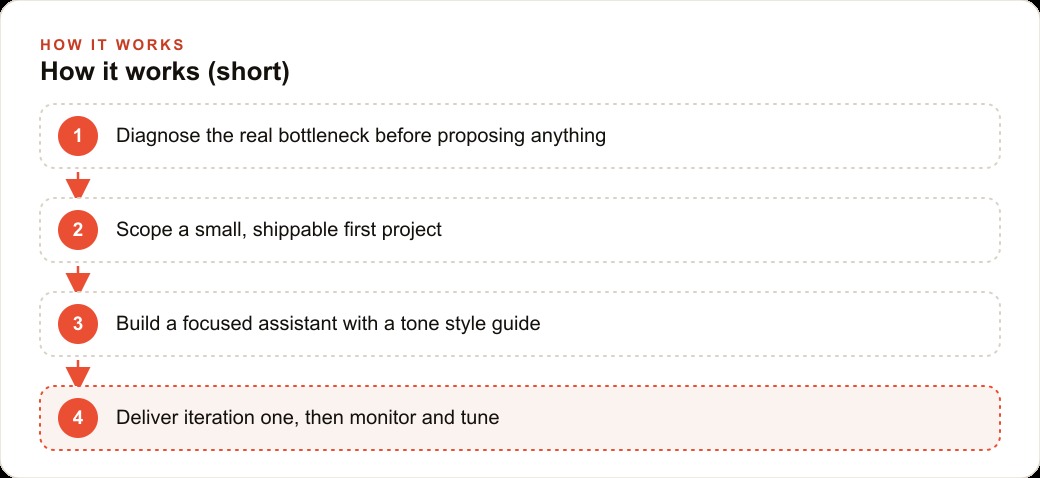Image resolution: width=1040 pixels, height=478 pixels.
Task: Open the Diagnose the real bottleneck step text
Action: [x=361, y=136]
